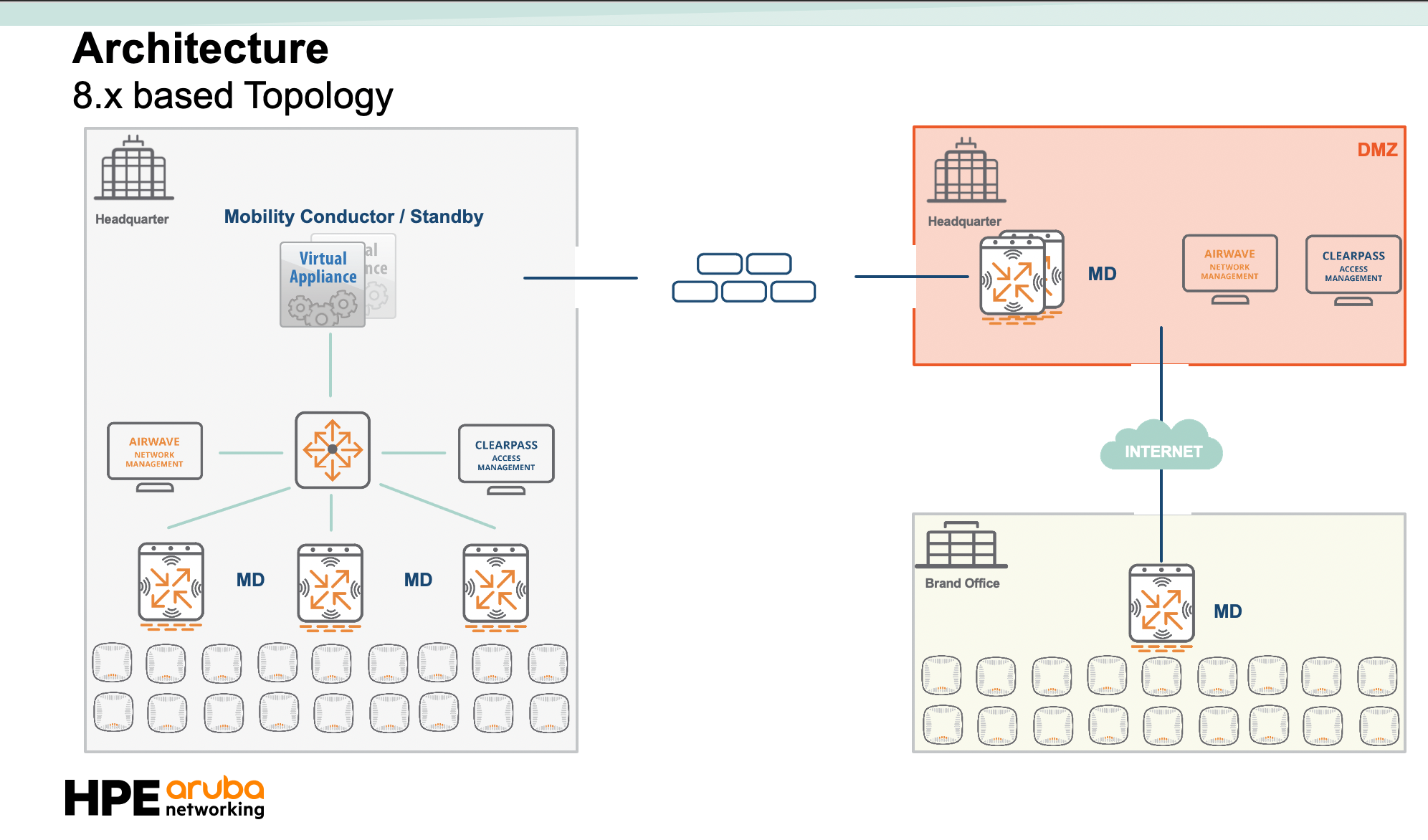Viewport: 1428px width, 840px height.
Task: Click the HPE Aruba Networking logo
Action: (165, 797)
